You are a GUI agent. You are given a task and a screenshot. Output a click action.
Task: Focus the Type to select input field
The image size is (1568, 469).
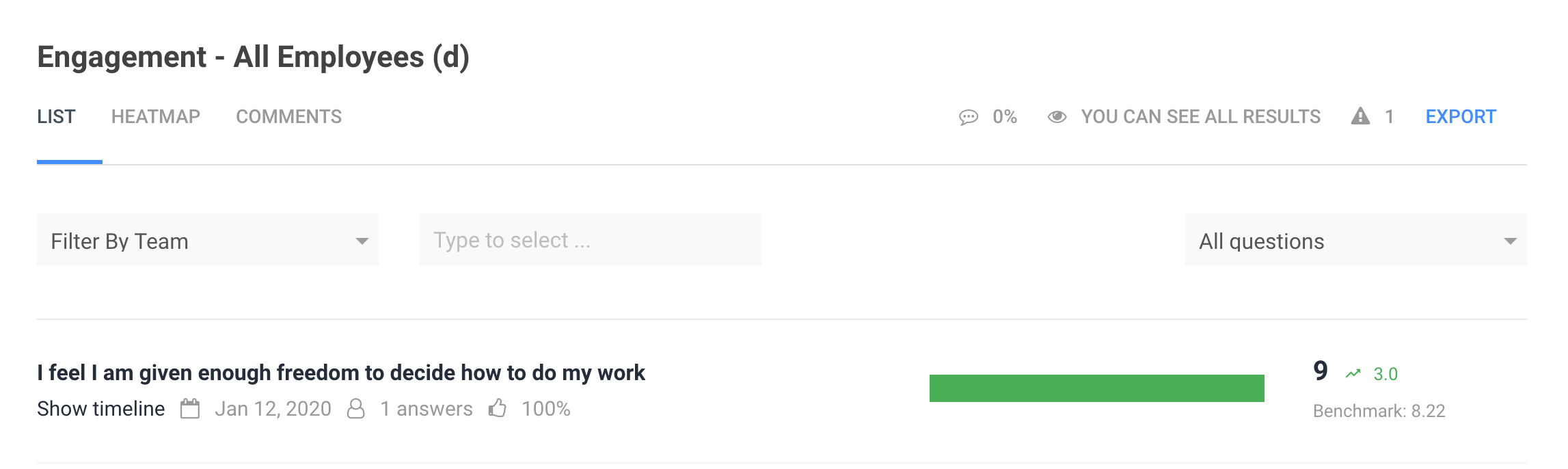pyautogui.click(x=591, y=240)
